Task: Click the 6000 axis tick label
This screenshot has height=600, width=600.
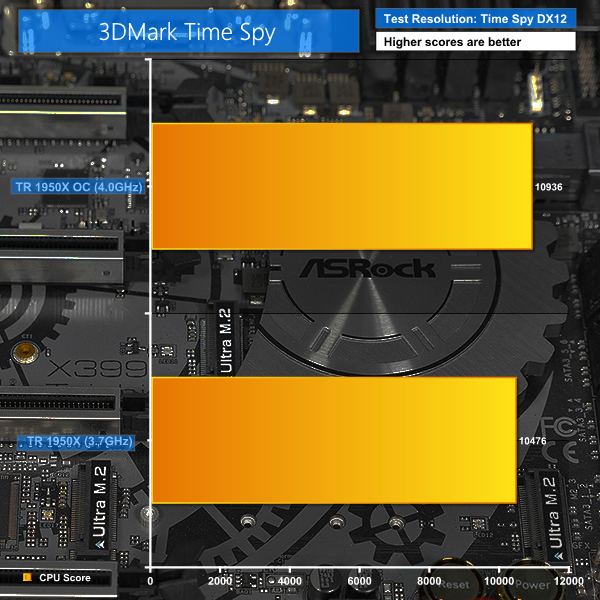Action: tap(359, 581)
